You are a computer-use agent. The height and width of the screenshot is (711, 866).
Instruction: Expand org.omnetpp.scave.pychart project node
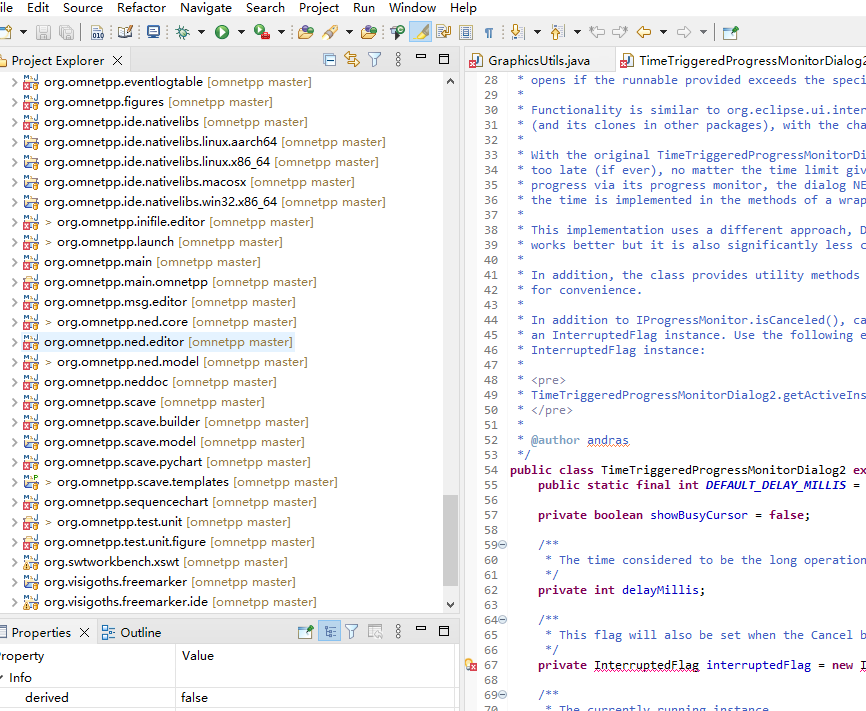point(14,462)
